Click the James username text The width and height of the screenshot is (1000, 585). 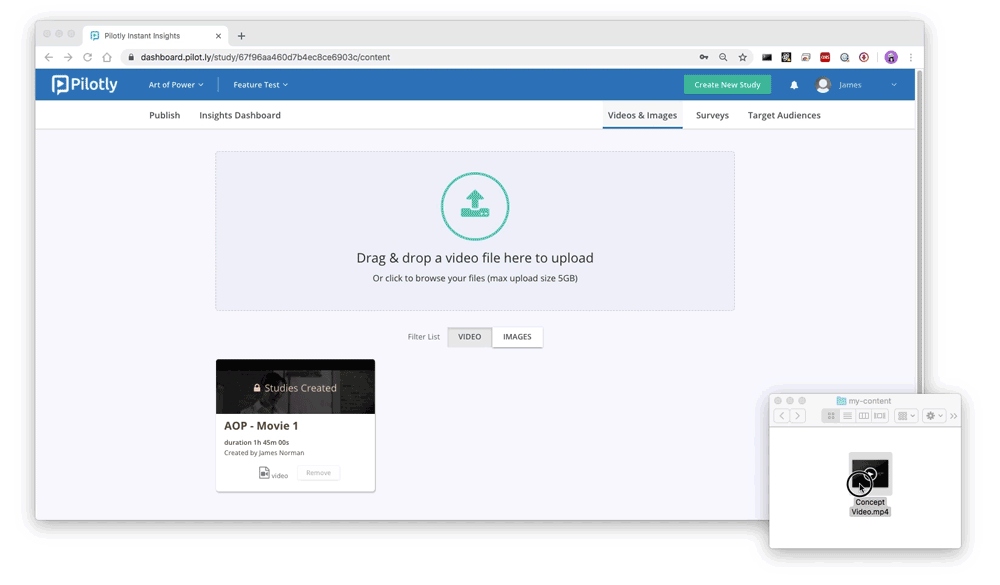click(x=850, y=85)
